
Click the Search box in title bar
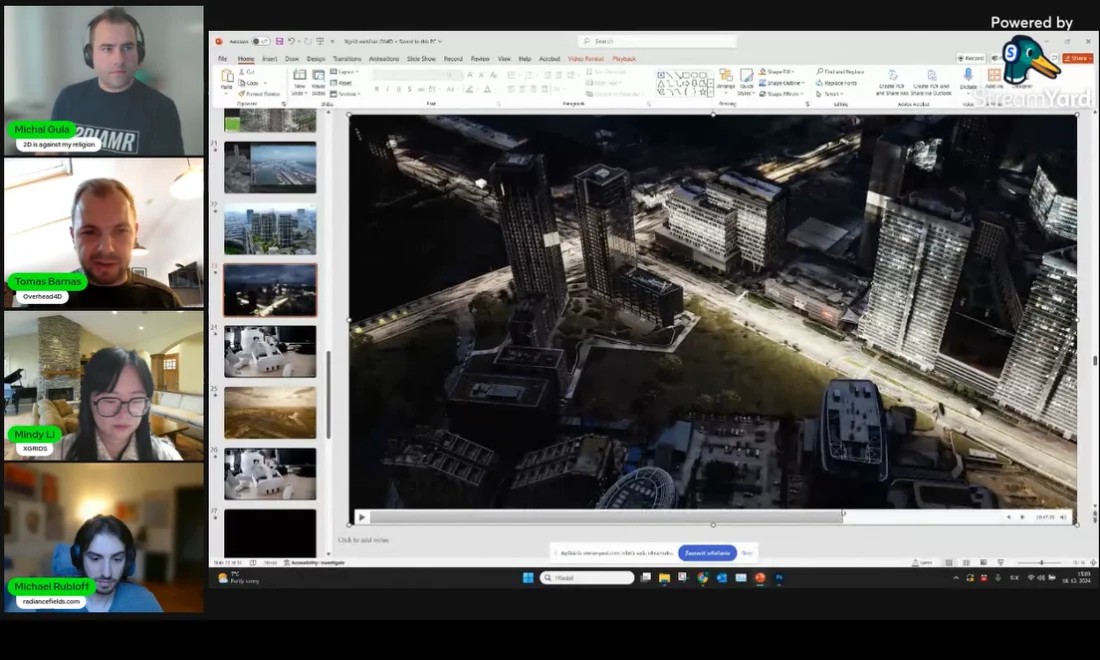tap(657, 41)
